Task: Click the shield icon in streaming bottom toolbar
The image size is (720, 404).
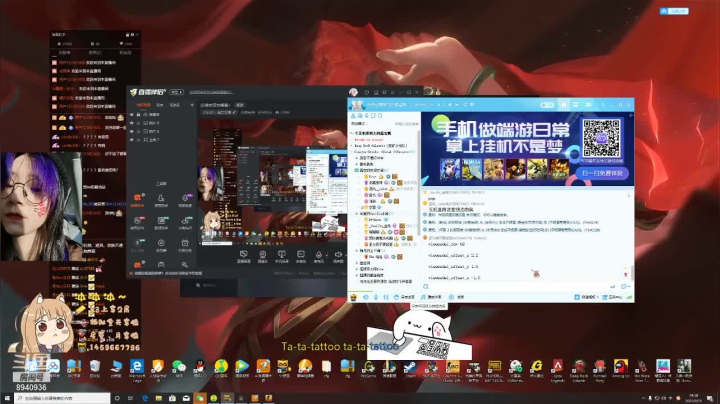Action: 281,254
